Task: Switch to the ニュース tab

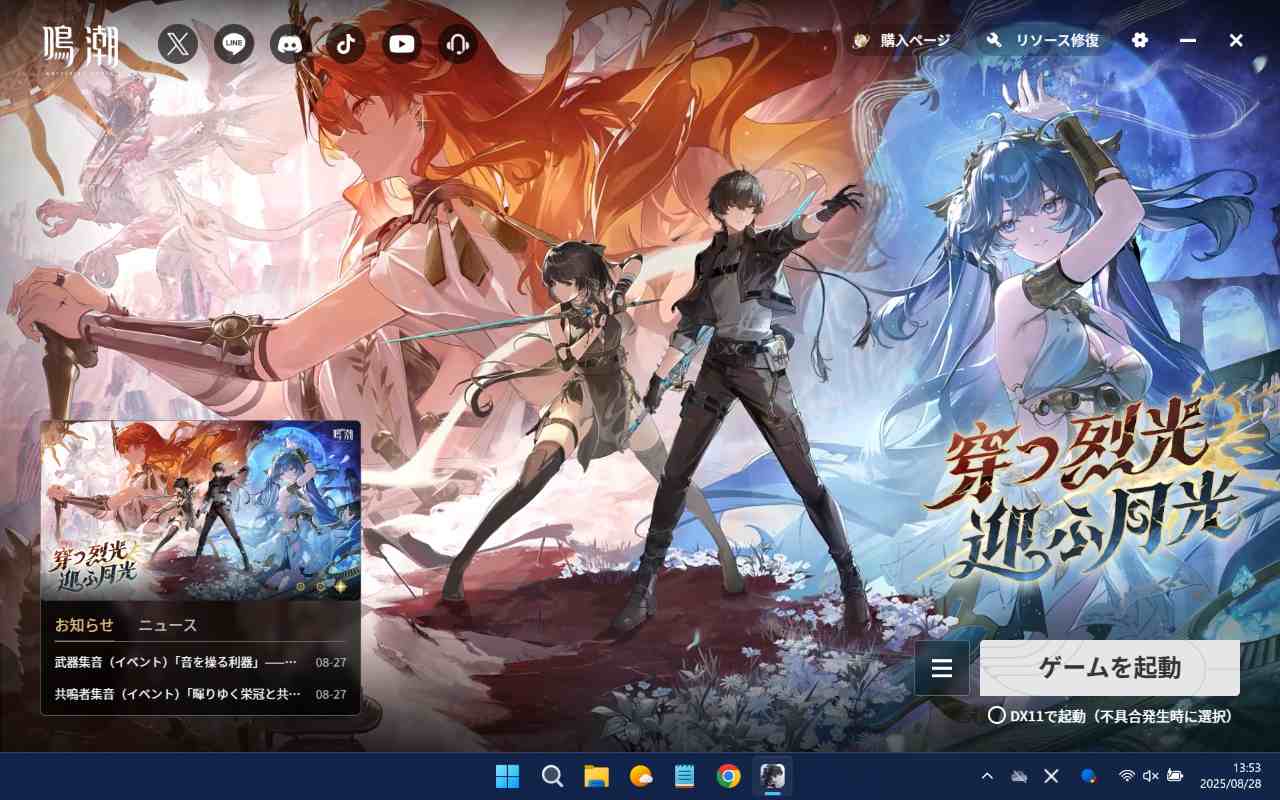Action: tap(167, 625)
